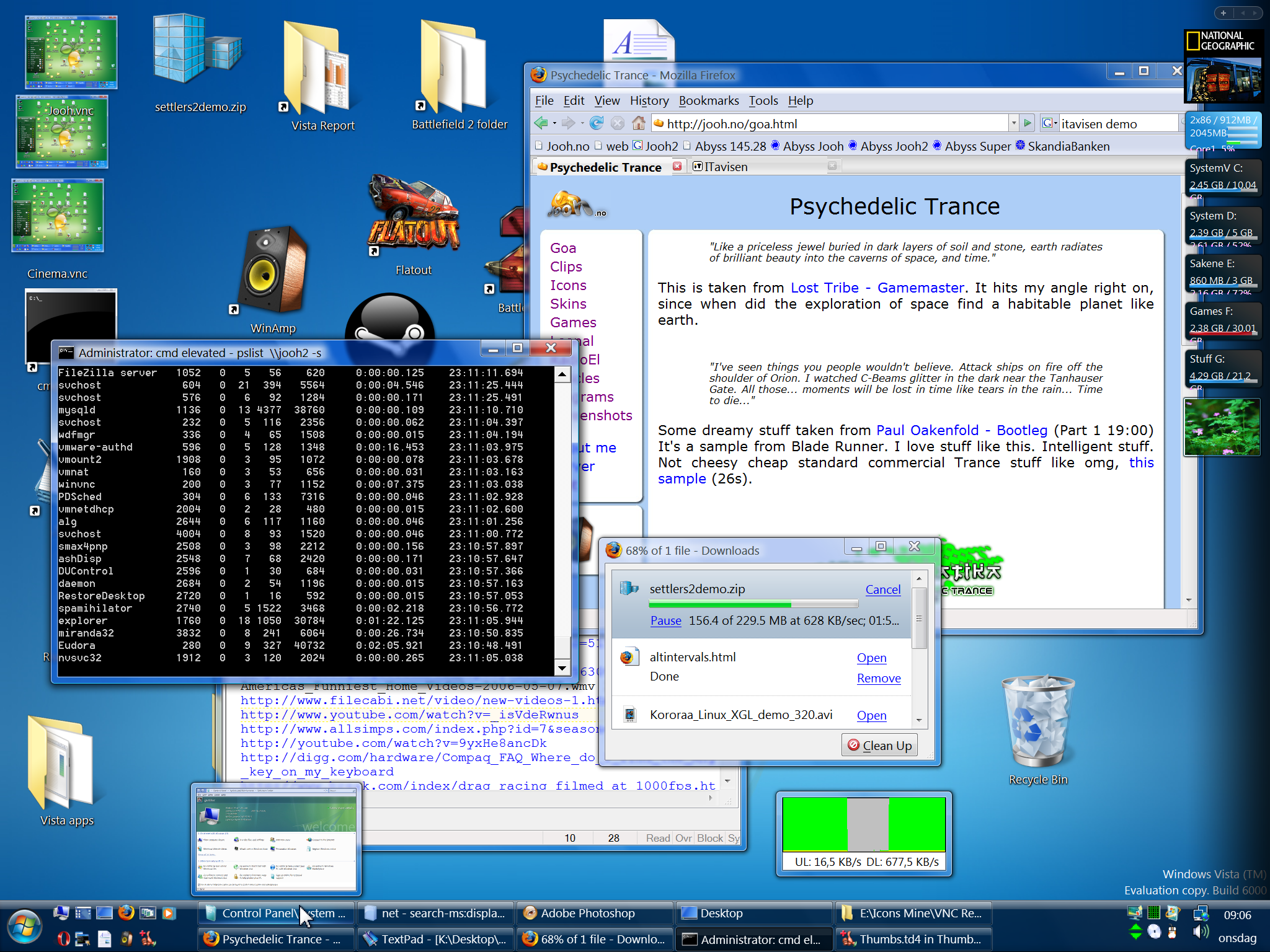Screen dimensions: 1270x952
Task: Launch Firefox from the quick launch bar
Action: (127, 912)
